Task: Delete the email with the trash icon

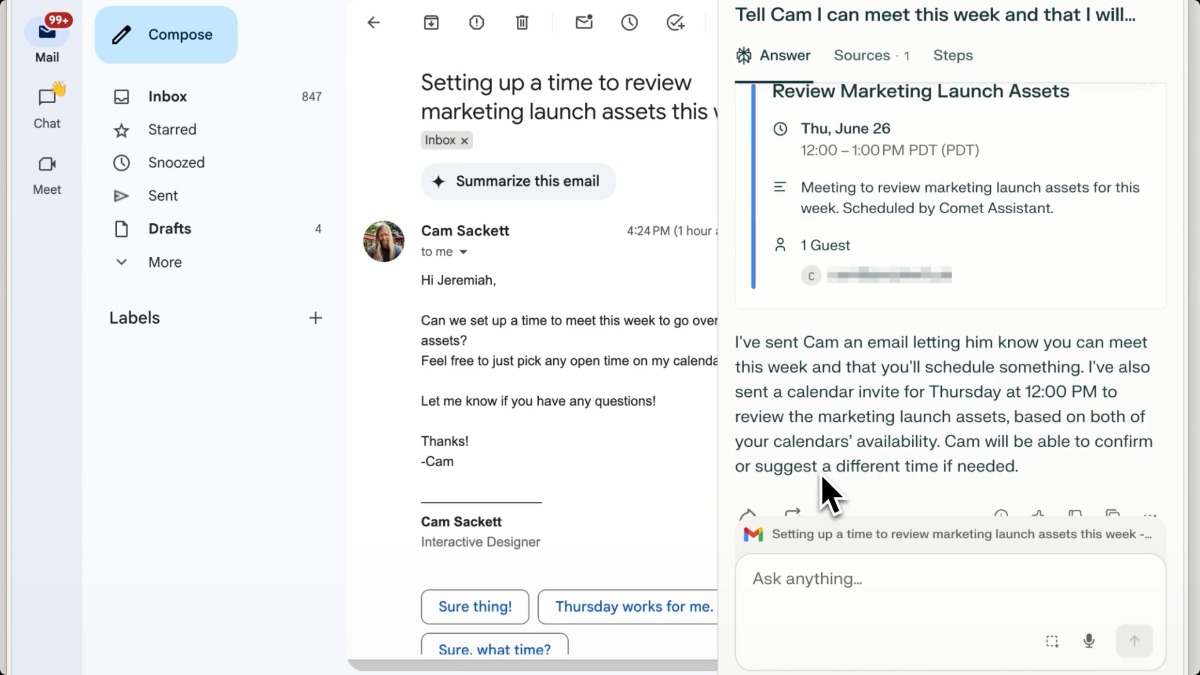Action: click(x=522, y=22)
